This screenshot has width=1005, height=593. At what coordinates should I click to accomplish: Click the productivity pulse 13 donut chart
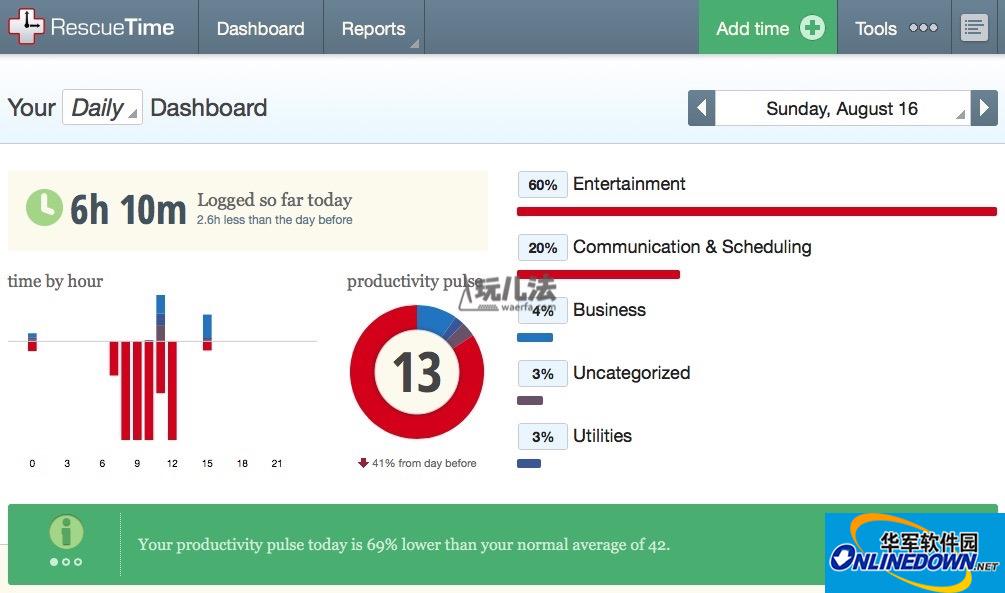[x=417, y=372]
